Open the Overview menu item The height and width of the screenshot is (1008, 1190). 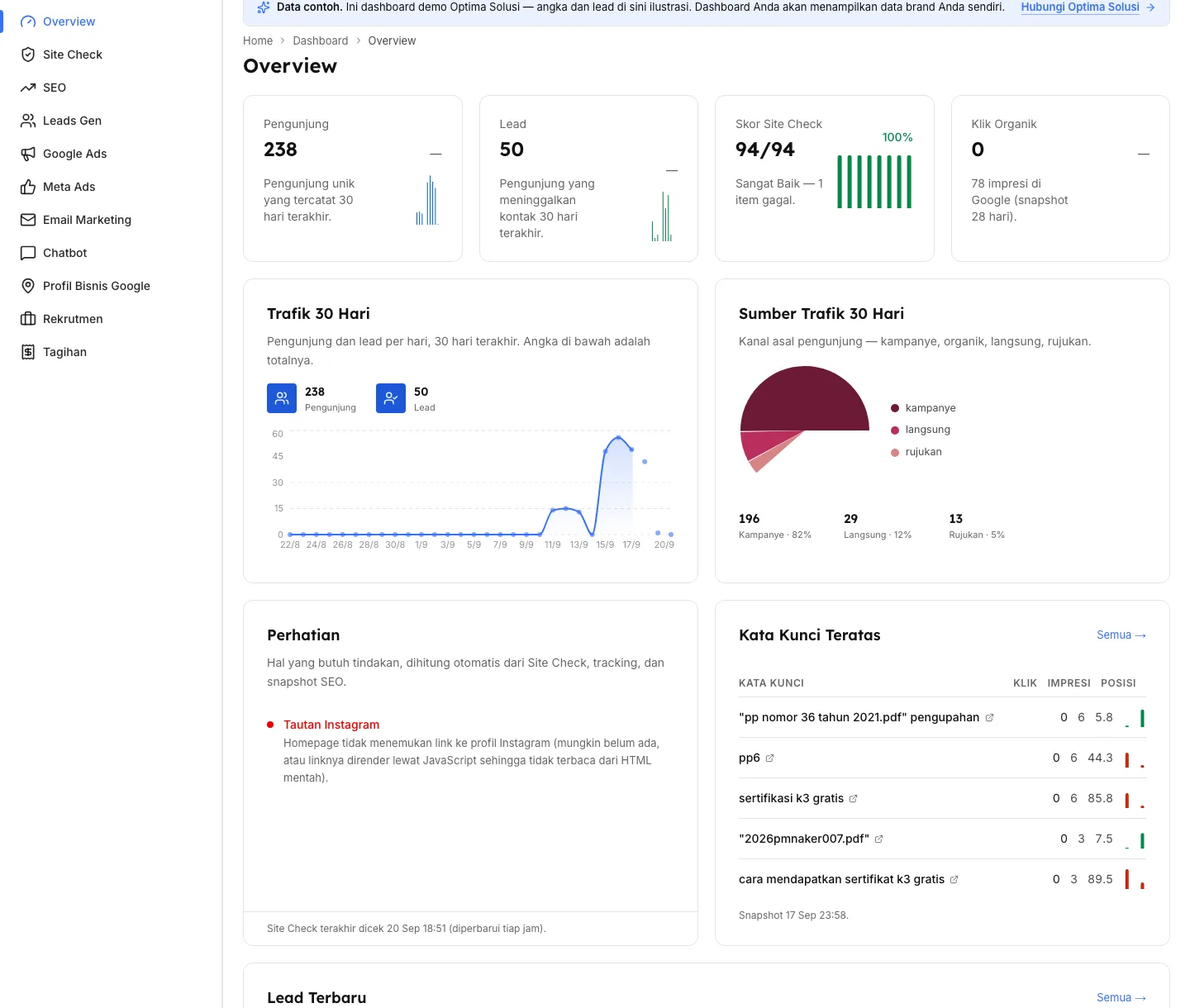pyautogui.click(x=111, y=21)
